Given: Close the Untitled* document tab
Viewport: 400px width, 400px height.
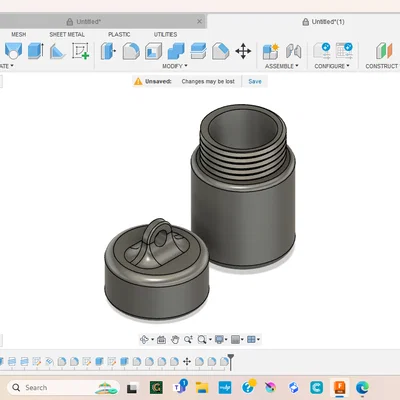Looking at the screenshot, I should click(x=199, y=22).
